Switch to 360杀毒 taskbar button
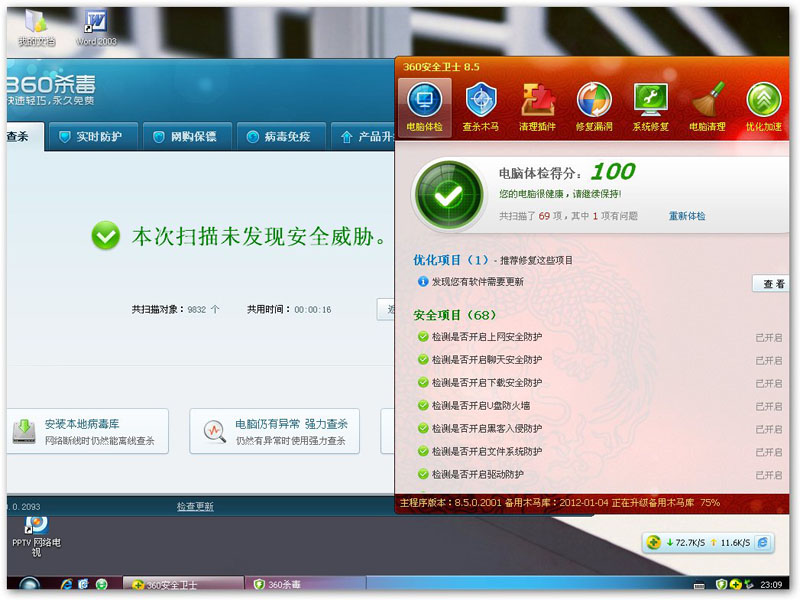This screenshot has width=800, height=600. [x=305, y=585]
